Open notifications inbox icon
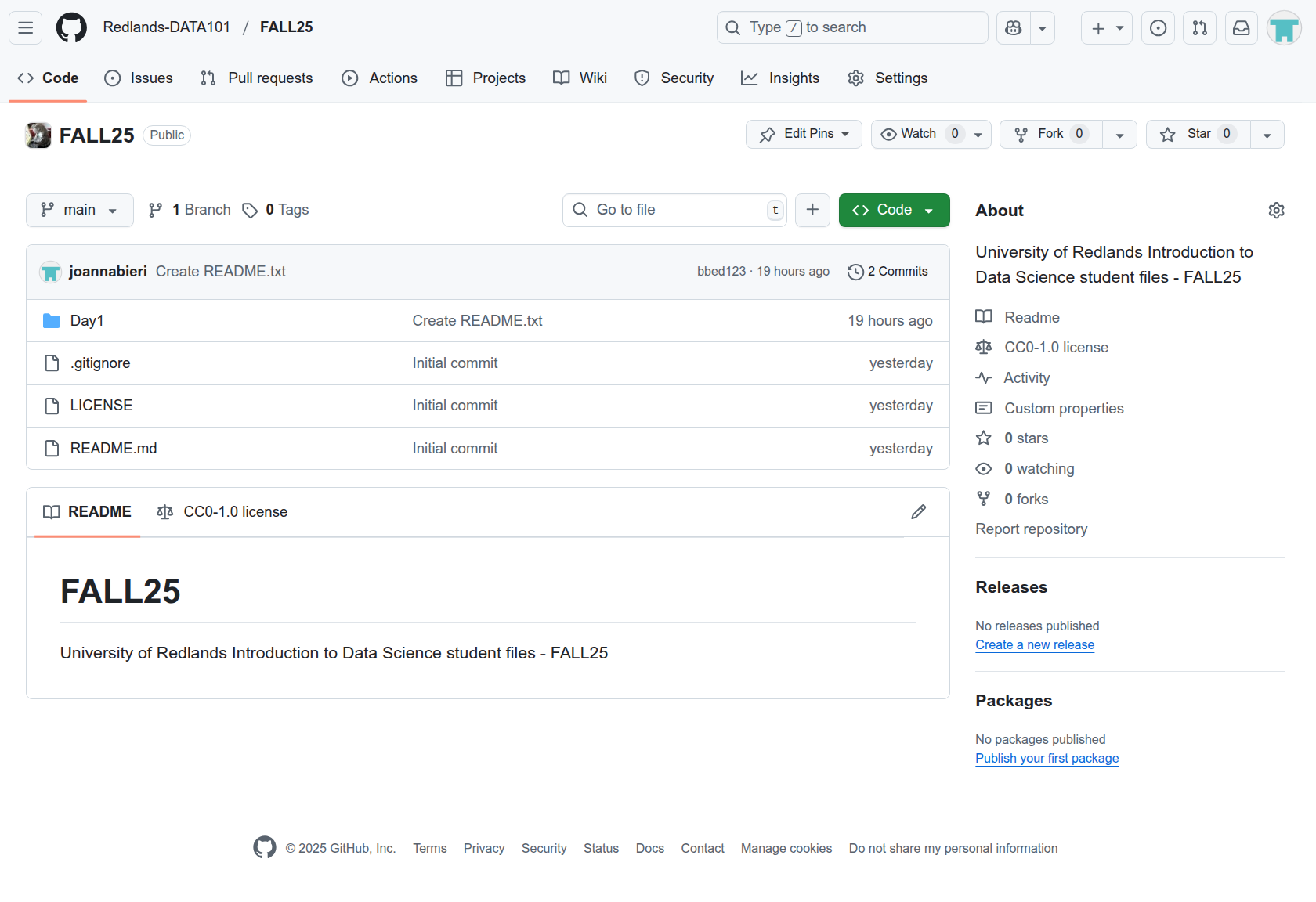Viewport: 1316px width, 902px height. pos(1242,28)
